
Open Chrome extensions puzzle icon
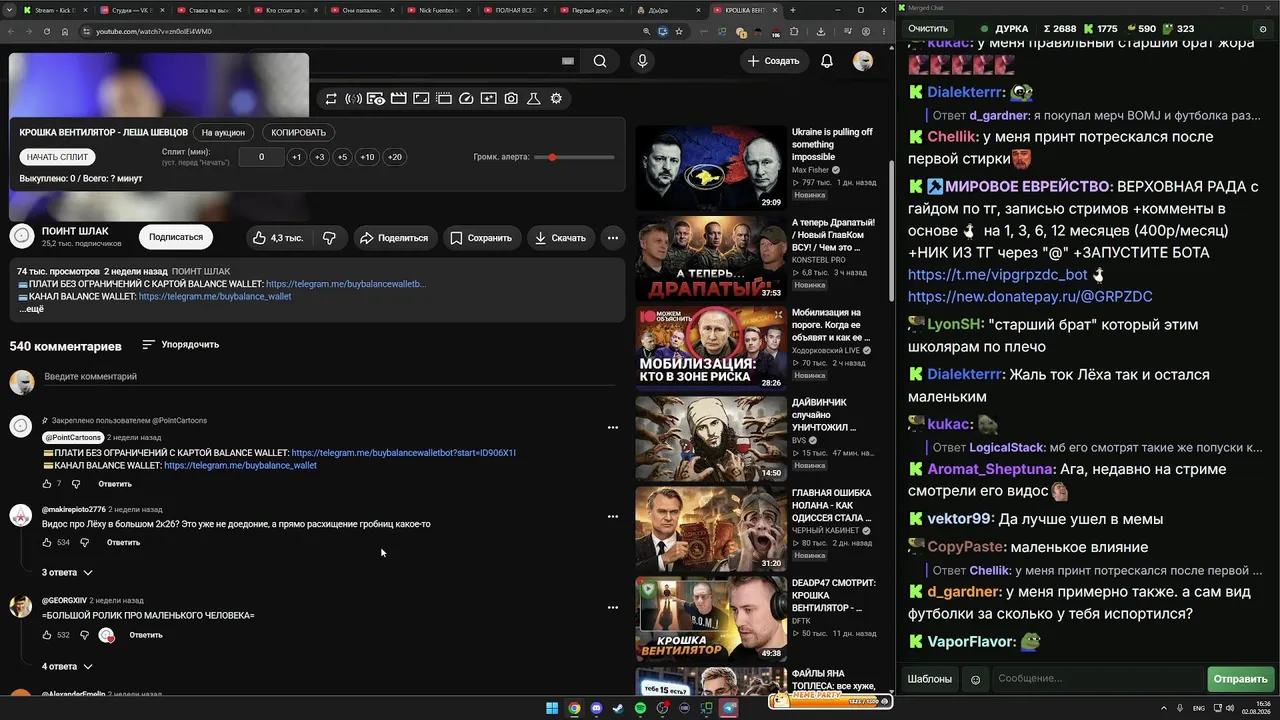[x=794, y=31]
